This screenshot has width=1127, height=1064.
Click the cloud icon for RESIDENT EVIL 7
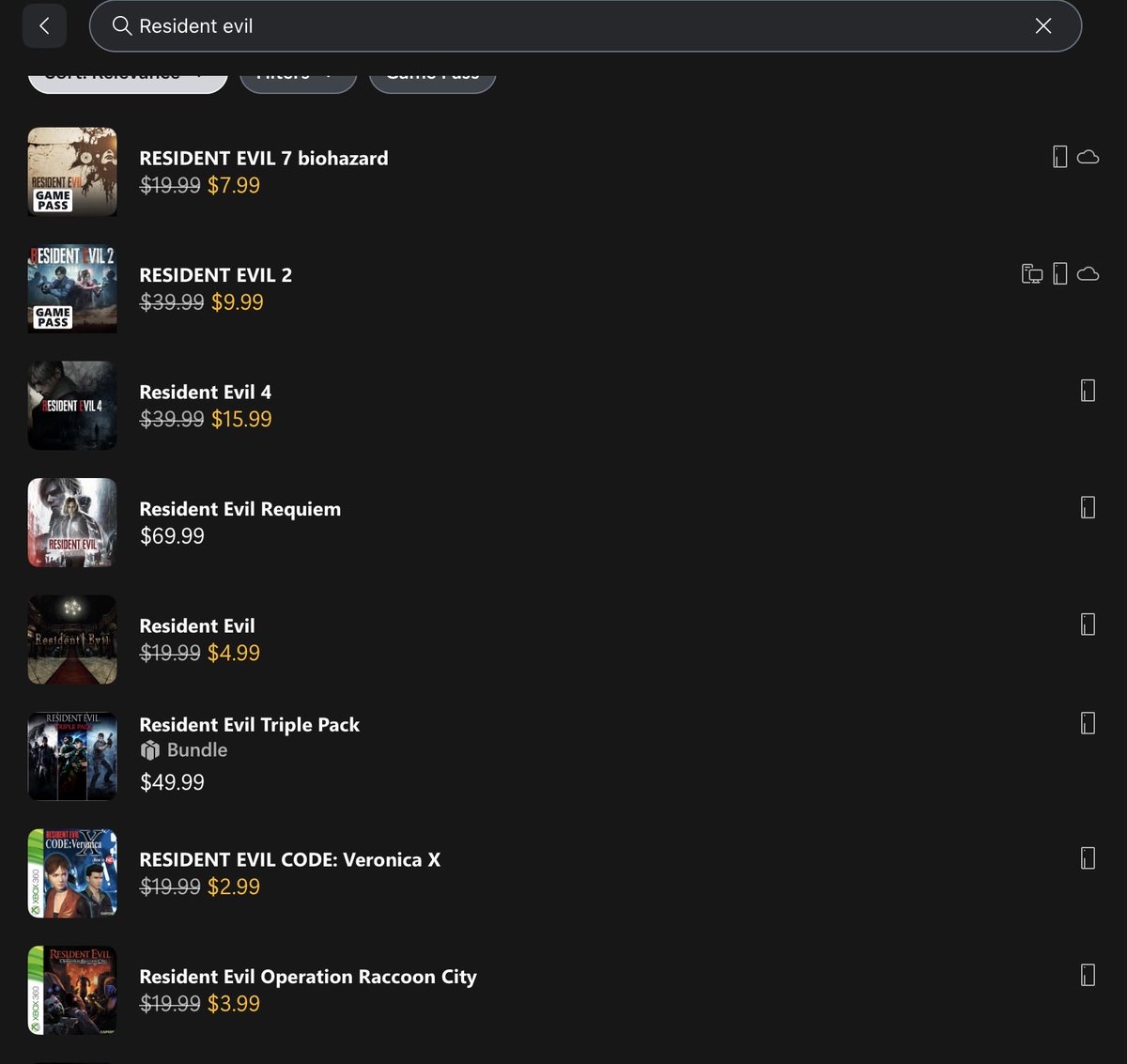(x=1088, y=157)
